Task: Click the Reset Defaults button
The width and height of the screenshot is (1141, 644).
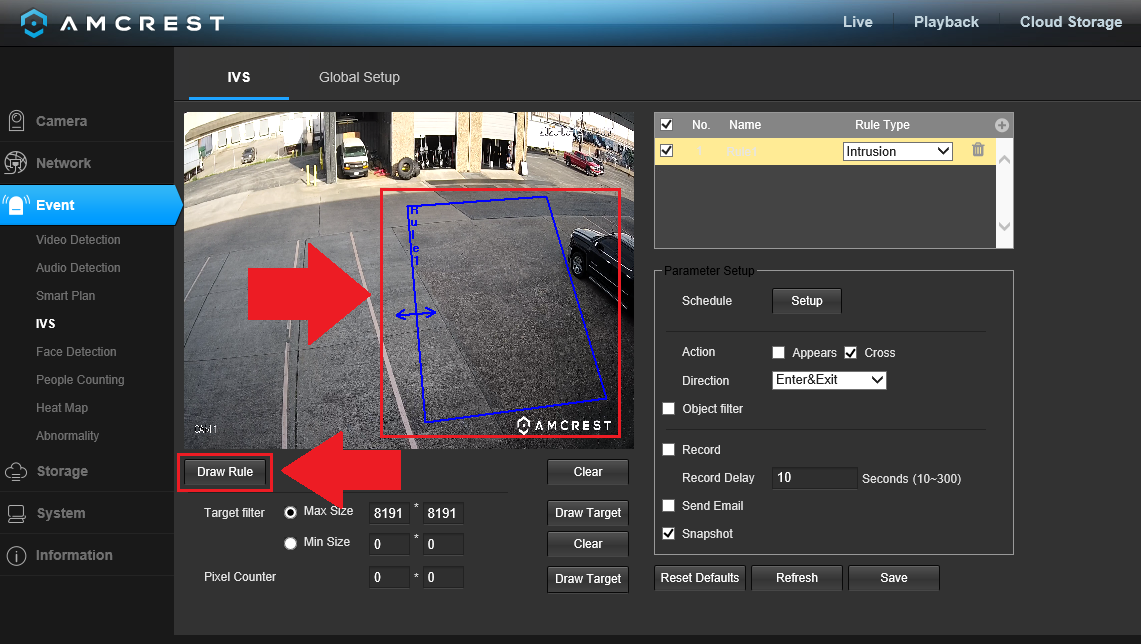Action: point(699,578)
